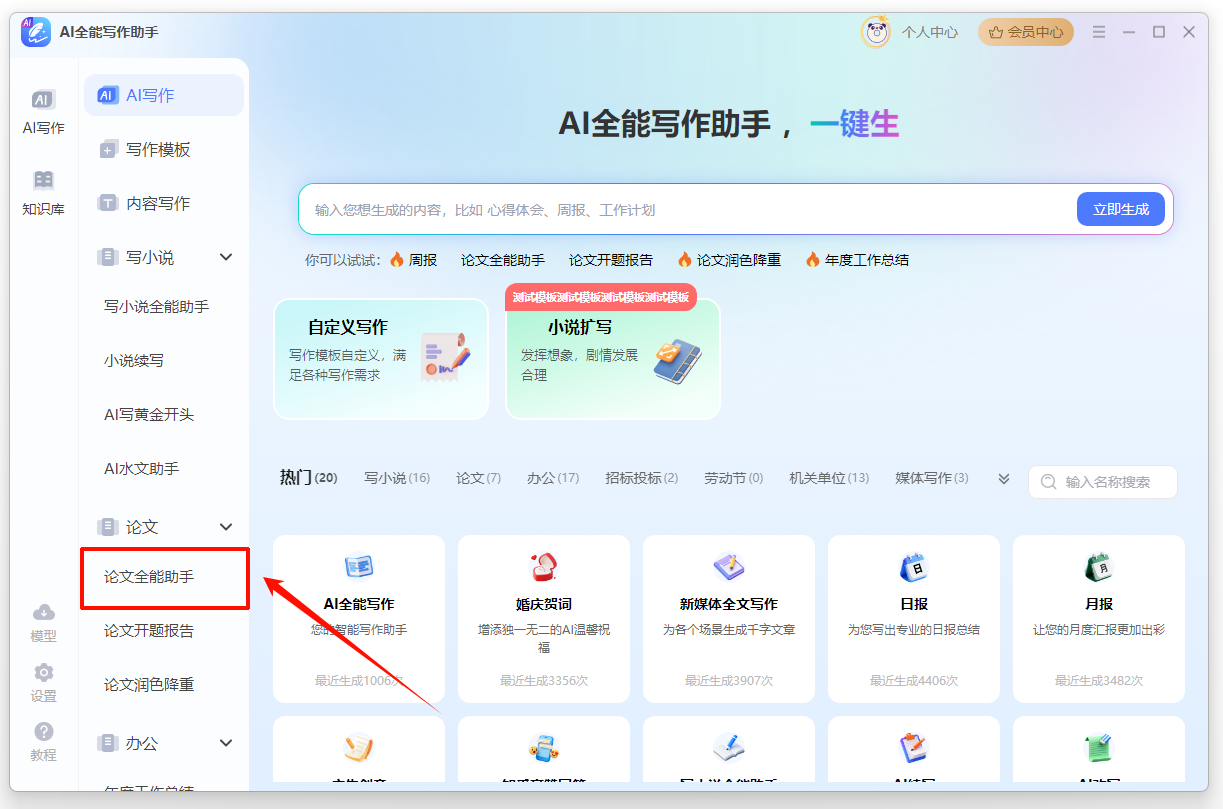This screenshot has height=809, width=1223.
Task: Open 设置 settings in the sidebar
Action: pos(43,683)
